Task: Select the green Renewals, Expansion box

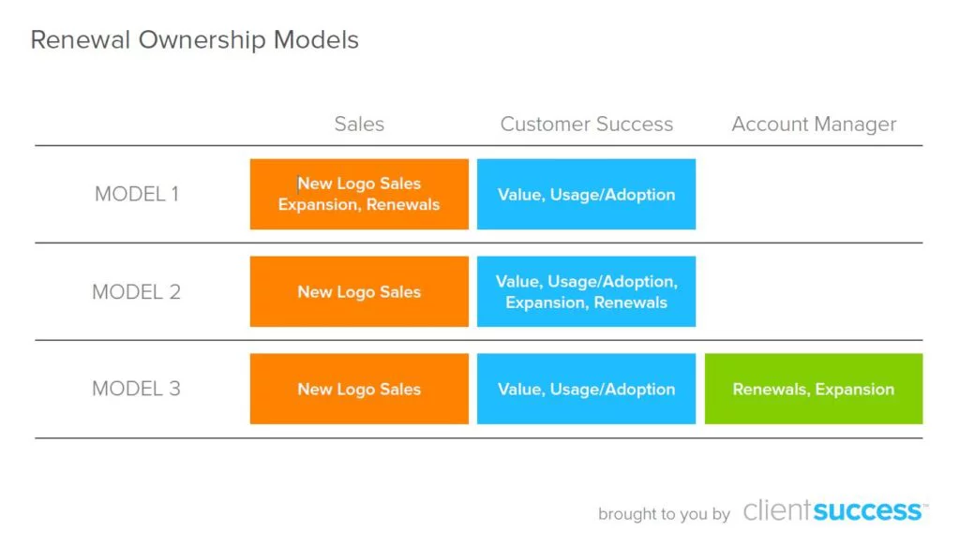Action: point(813,389)
